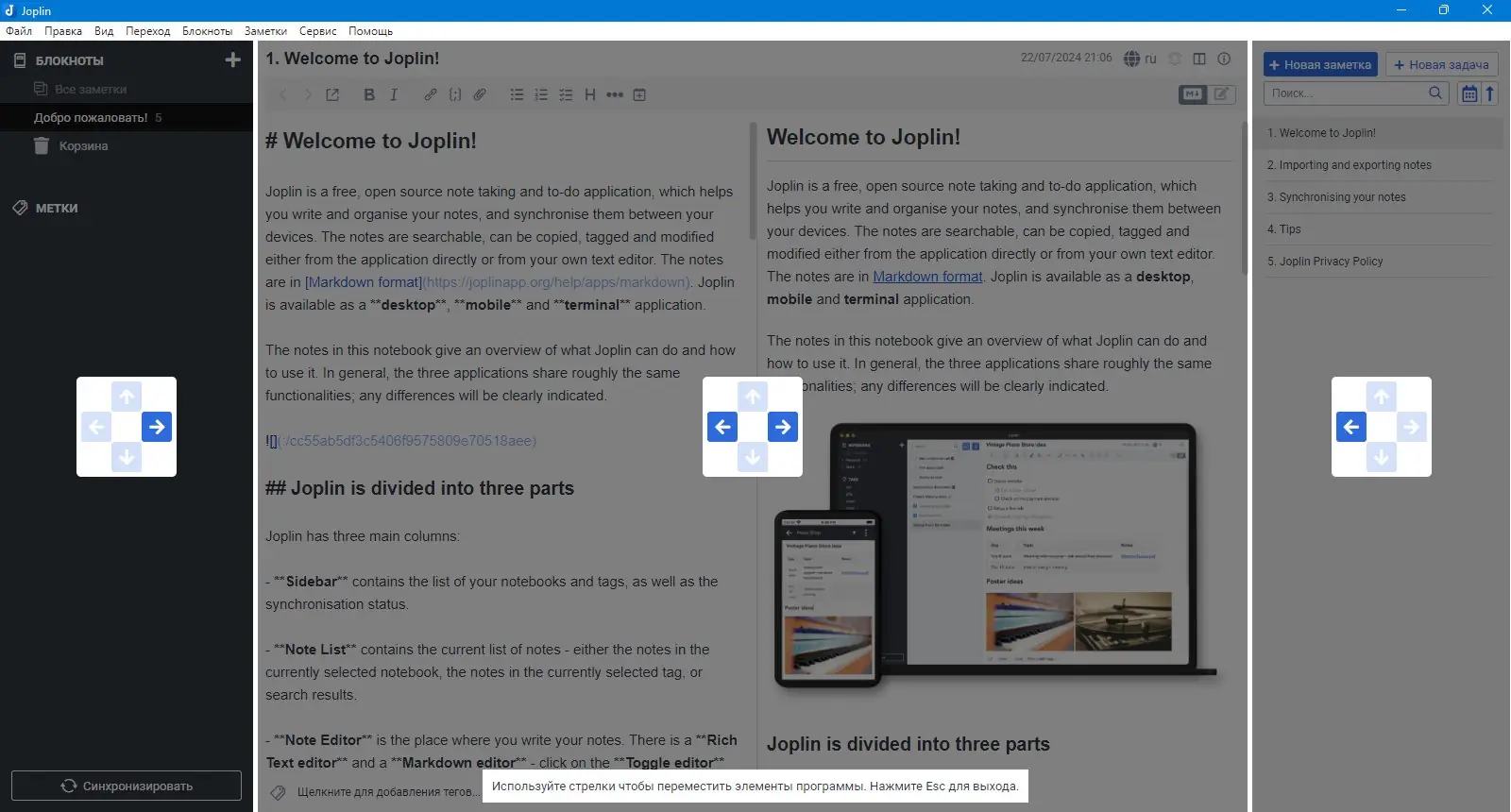Click the editor vertical scrollbar
This screenshot has height=812, width=1511.
[753, 180]
